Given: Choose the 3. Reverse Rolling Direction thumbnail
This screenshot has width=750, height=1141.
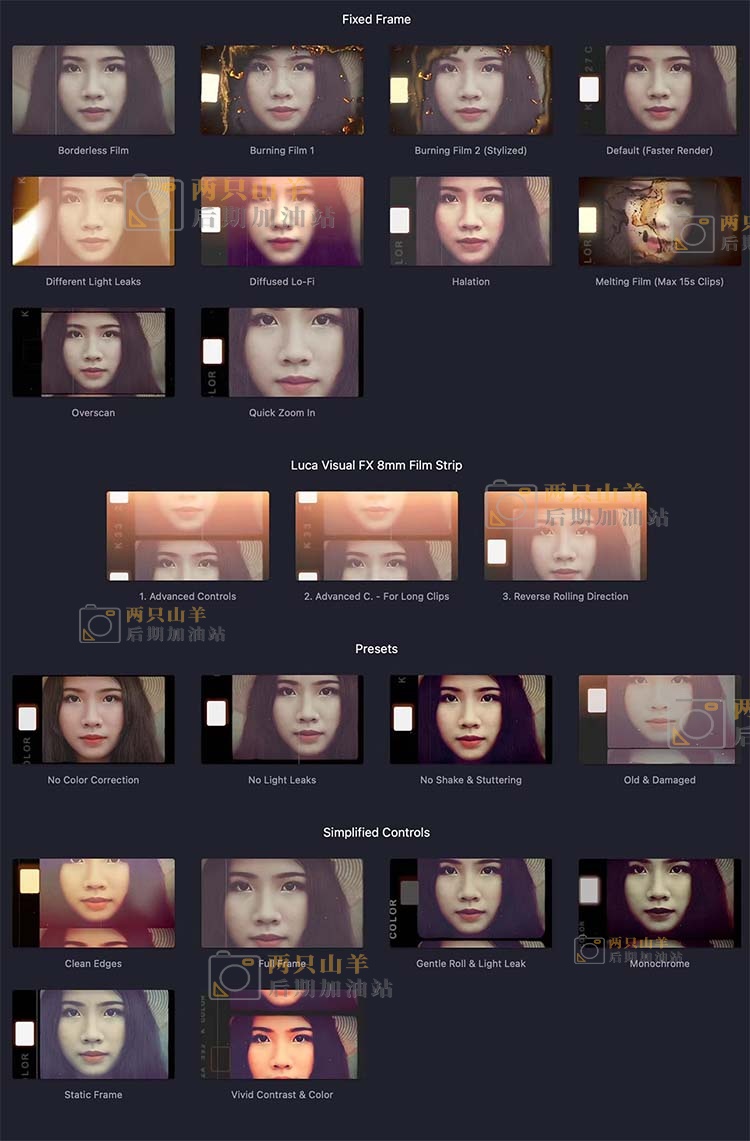Looking at the screenshot, I should (565, 536).
